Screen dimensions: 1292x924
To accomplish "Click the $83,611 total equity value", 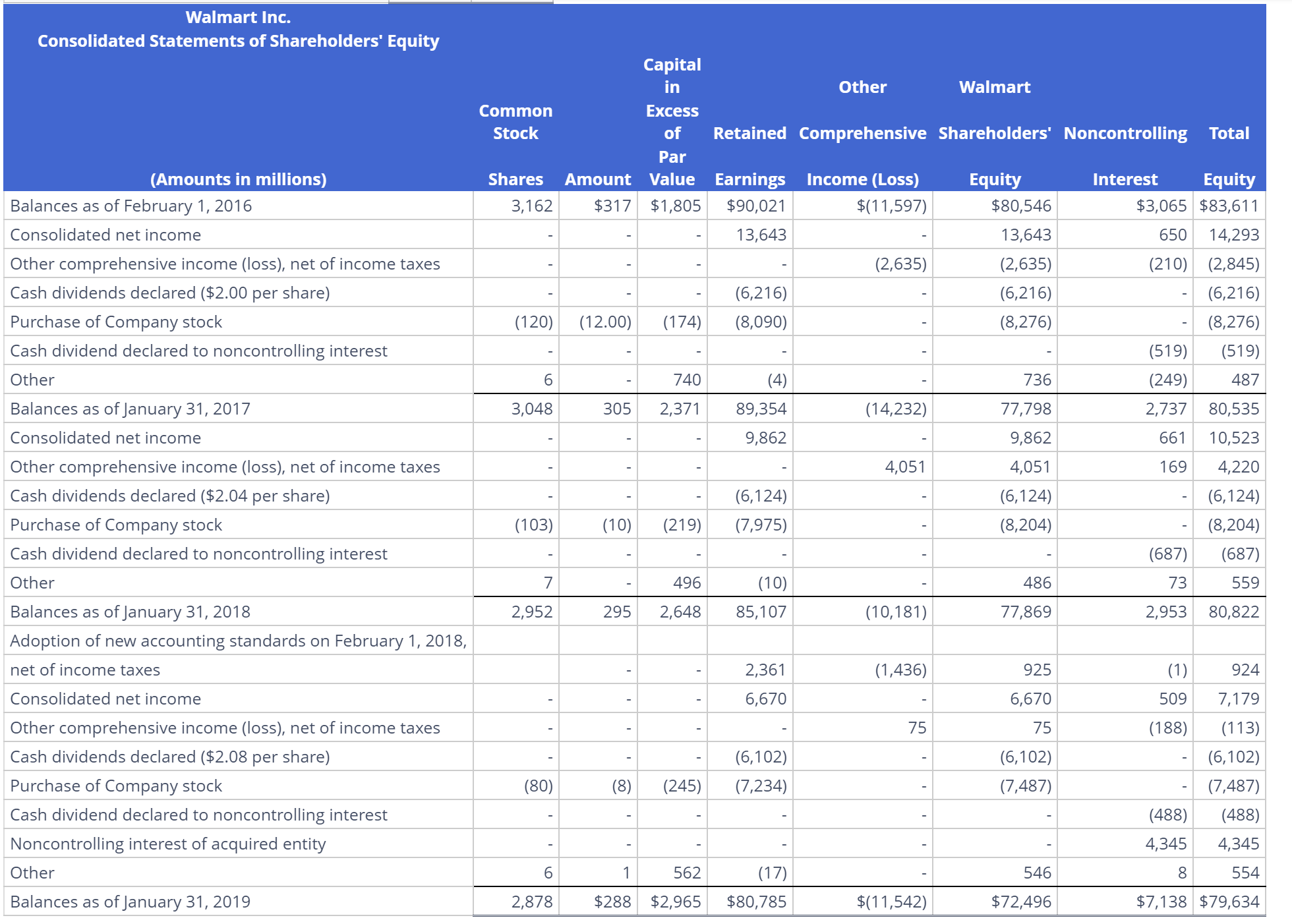I will pos(1229,205).
